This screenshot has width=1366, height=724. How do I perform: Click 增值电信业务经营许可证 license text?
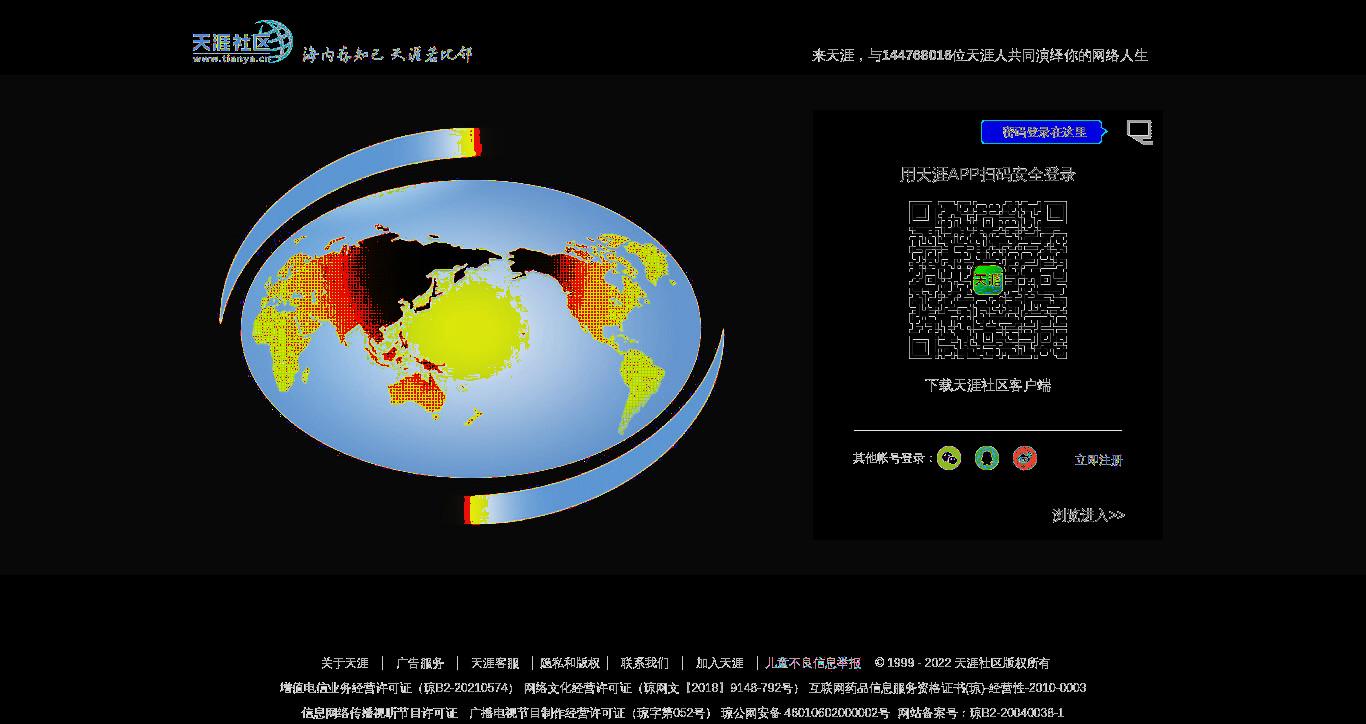coord(397,688)
